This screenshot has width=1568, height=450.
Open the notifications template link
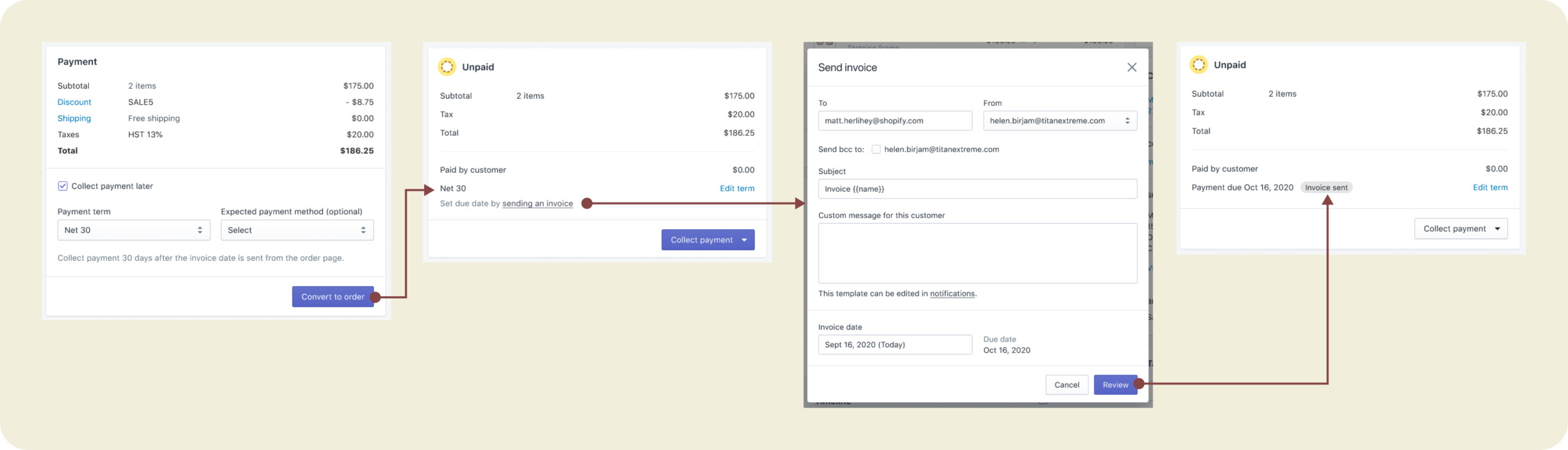[952, 294]
